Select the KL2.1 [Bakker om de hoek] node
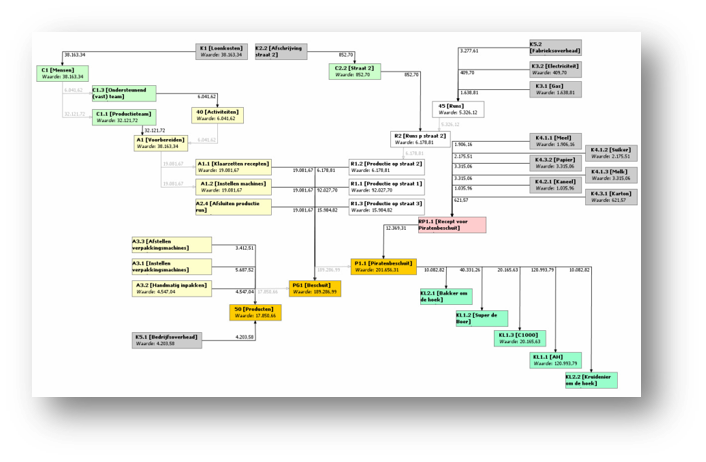 coord(446,297)
